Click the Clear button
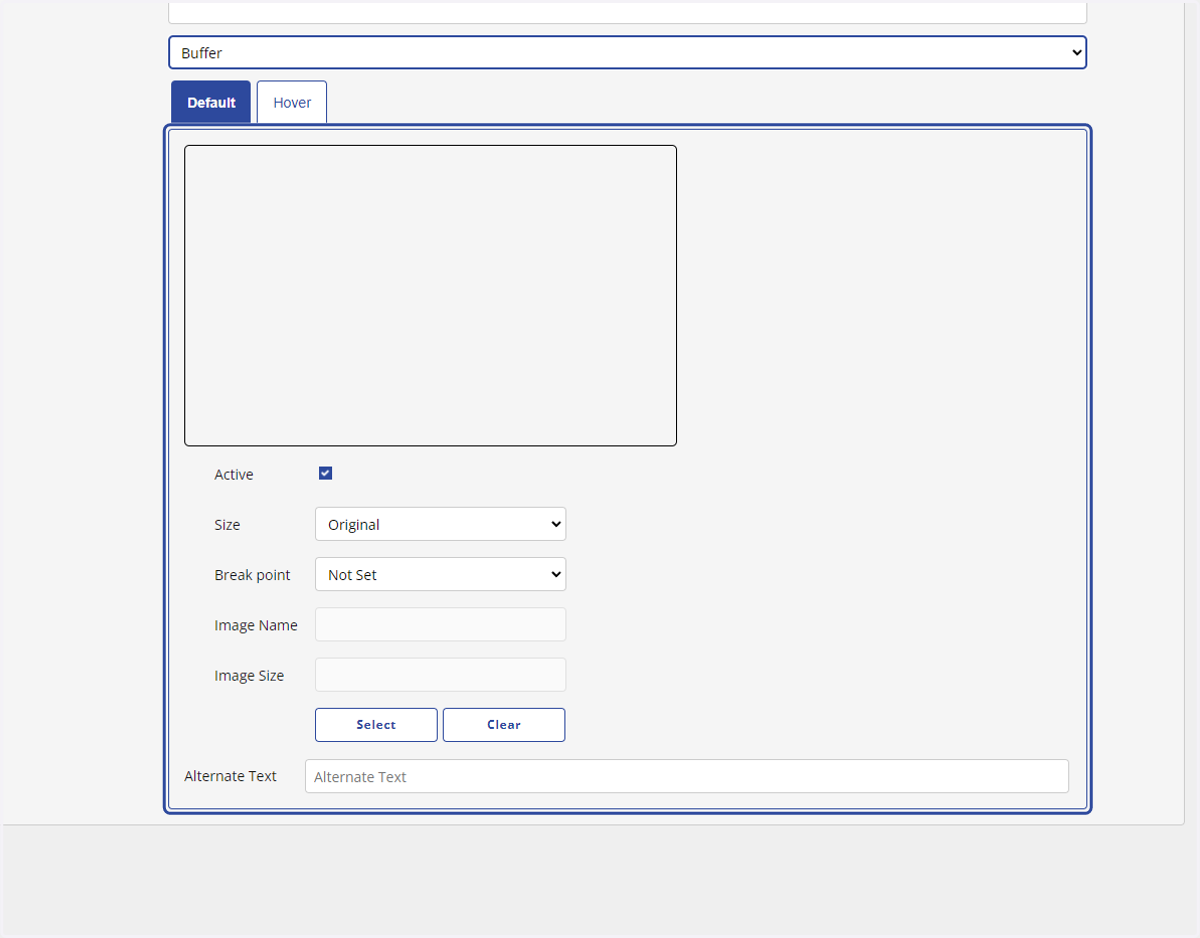Screen dimensions: 1200x938 tap(504, 725)
